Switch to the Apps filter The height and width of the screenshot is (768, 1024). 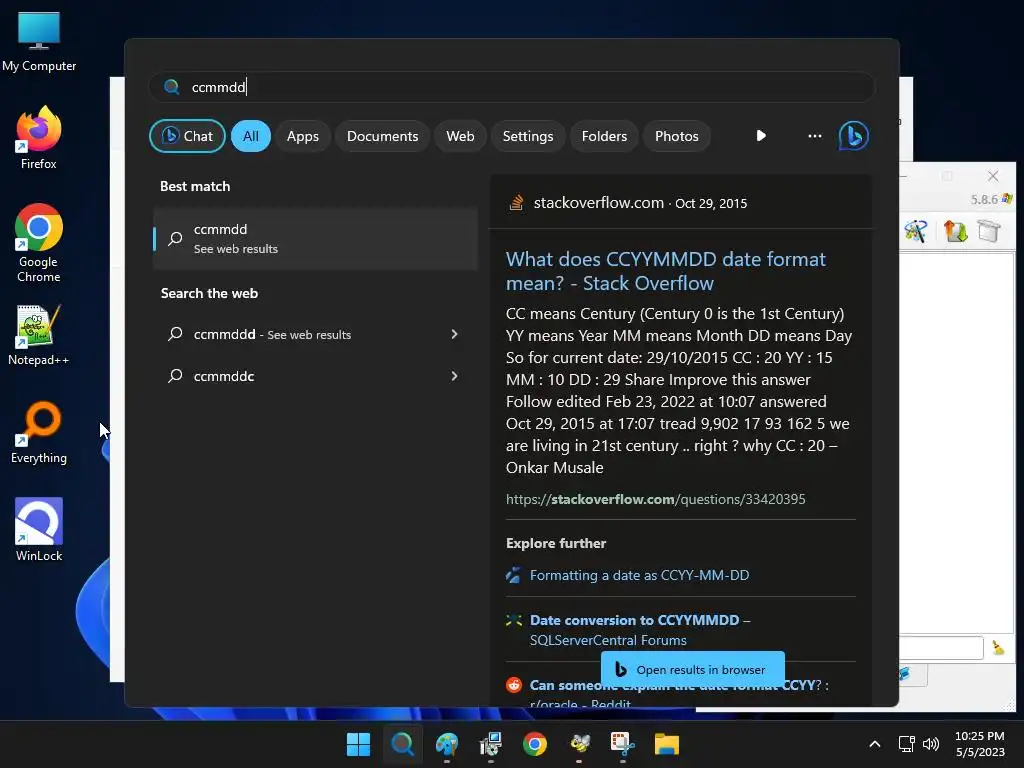click(x=302, y=136)
